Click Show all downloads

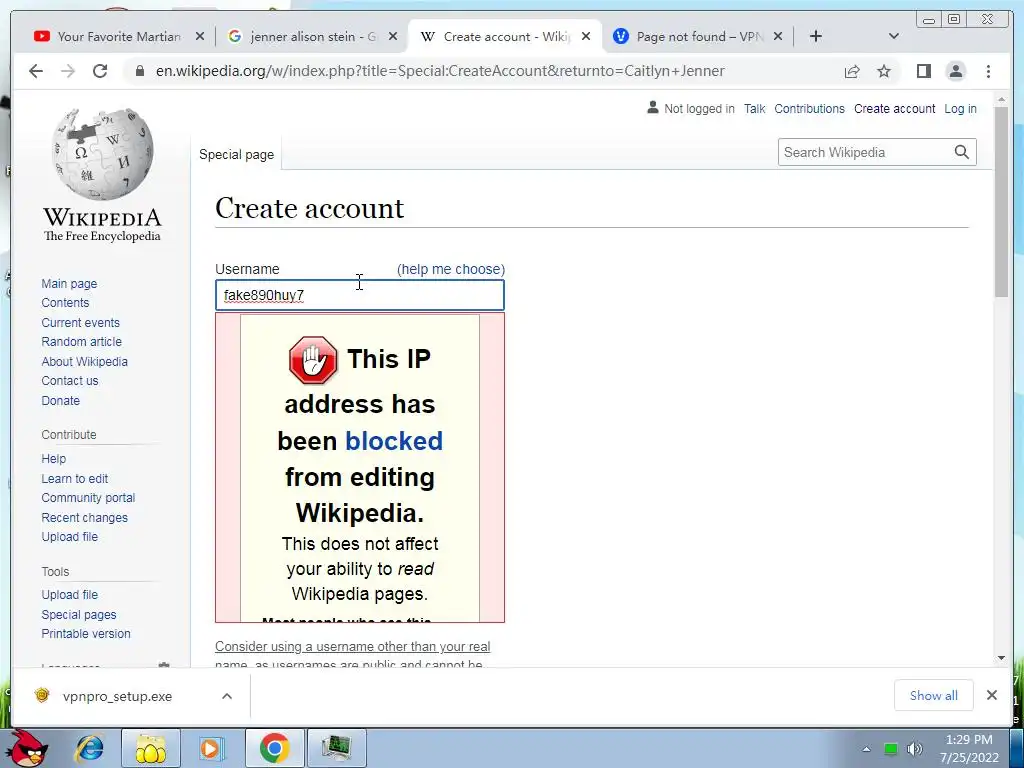click(934, 696)
